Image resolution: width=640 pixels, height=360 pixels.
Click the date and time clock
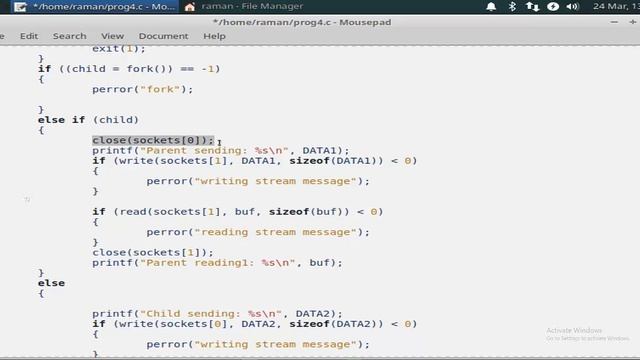pyautogui.click(x=616, y=7)
